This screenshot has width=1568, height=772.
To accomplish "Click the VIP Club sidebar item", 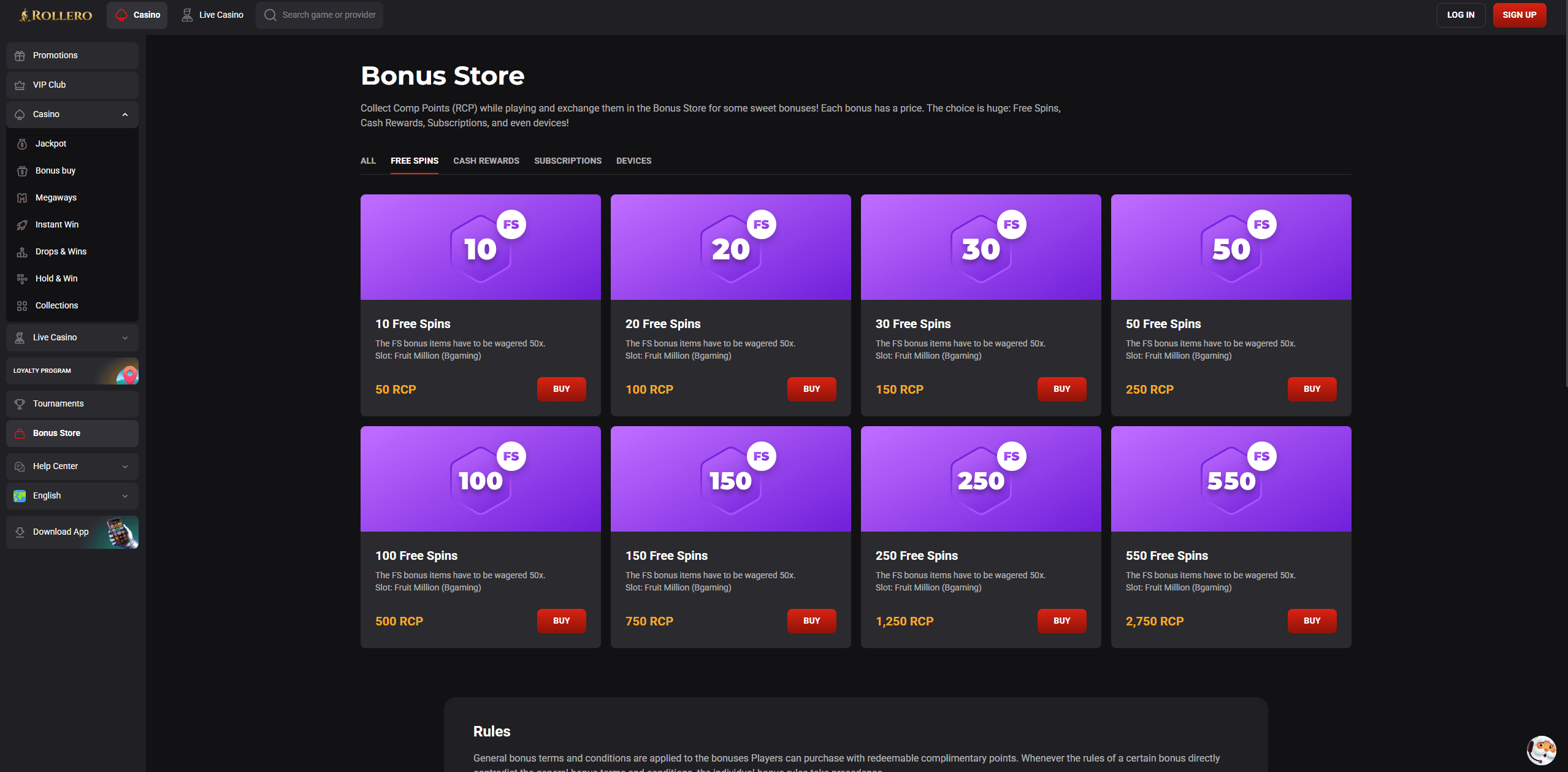I will tap(50, 85).
